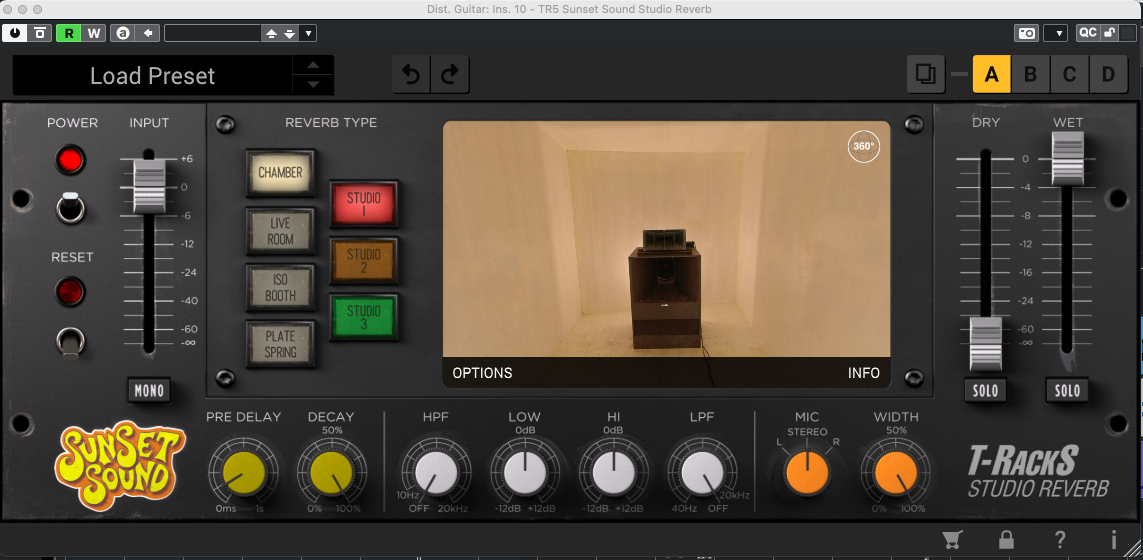Click the copy settings icon near A
This screenshot has width=1143, height=560.
coord(926,74)
